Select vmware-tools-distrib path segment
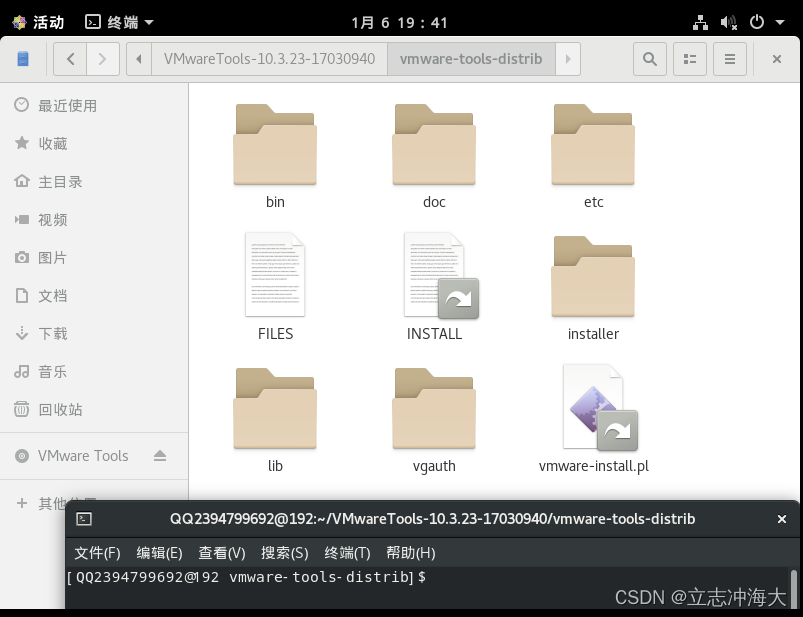Viewport: 803px width, 617px height. pos(471,59)
